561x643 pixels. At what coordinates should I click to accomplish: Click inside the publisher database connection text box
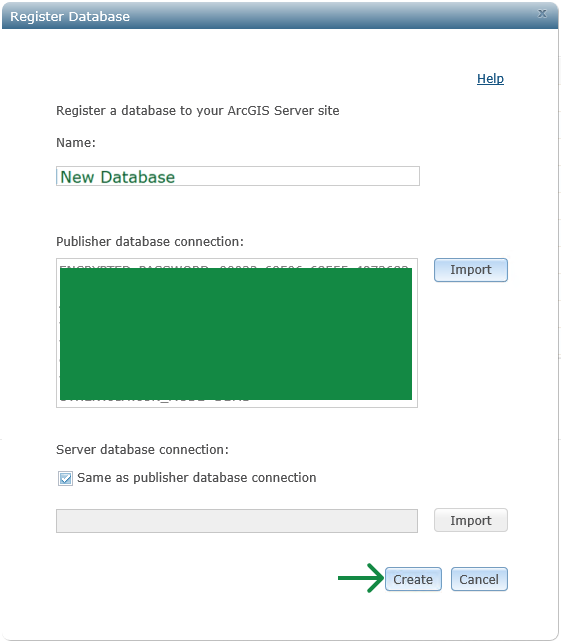(x=237, y=333)
